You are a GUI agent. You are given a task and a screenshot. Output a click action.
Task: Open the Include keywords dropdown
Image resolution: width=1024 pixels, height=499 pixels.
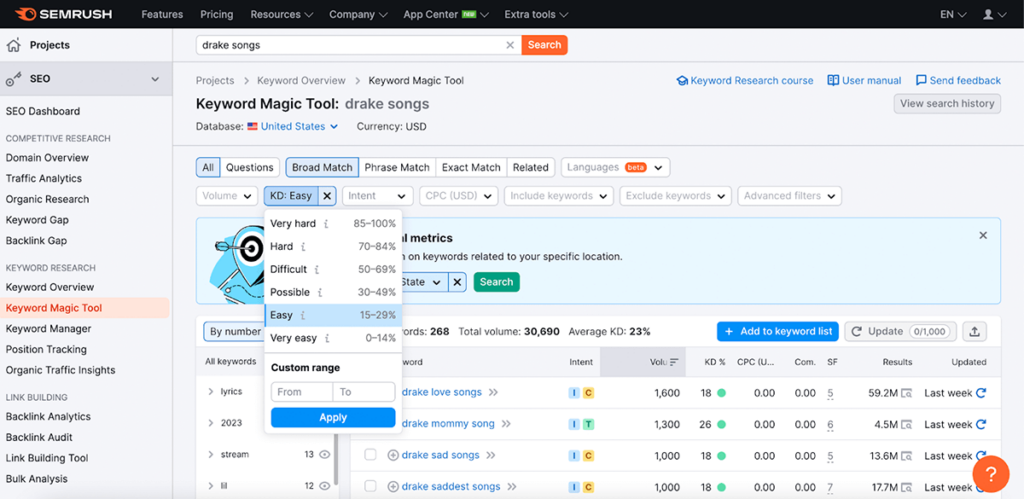click(x=558, y=196)
